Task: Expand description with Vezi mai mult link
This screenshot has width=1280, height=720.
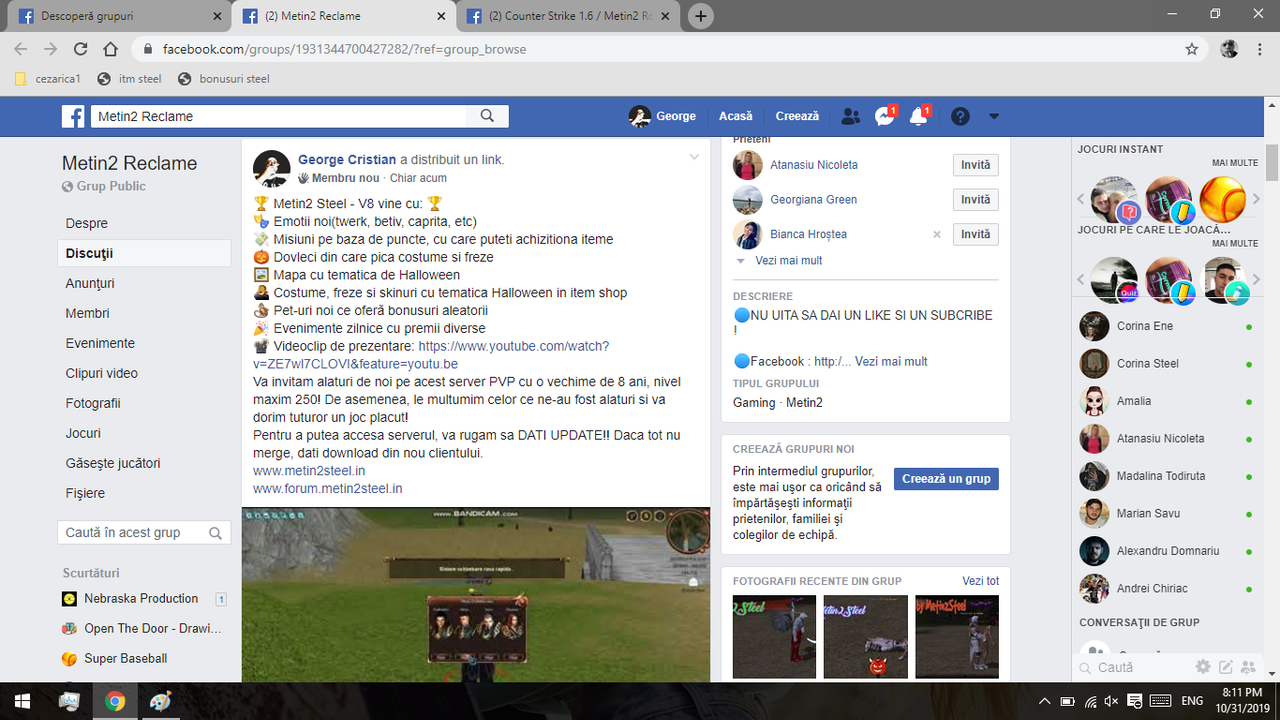Action: pos(891,361)
